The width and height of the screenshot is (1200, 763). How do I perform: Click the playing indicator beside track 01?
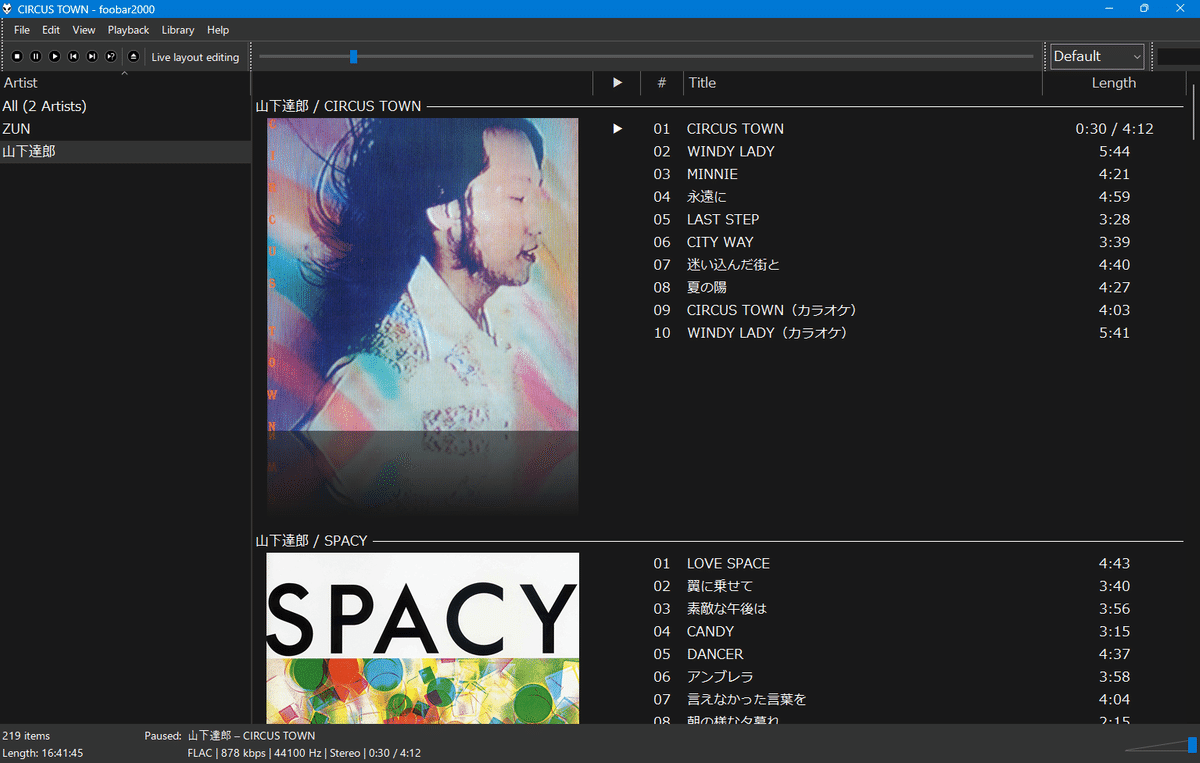coord(617,129)
